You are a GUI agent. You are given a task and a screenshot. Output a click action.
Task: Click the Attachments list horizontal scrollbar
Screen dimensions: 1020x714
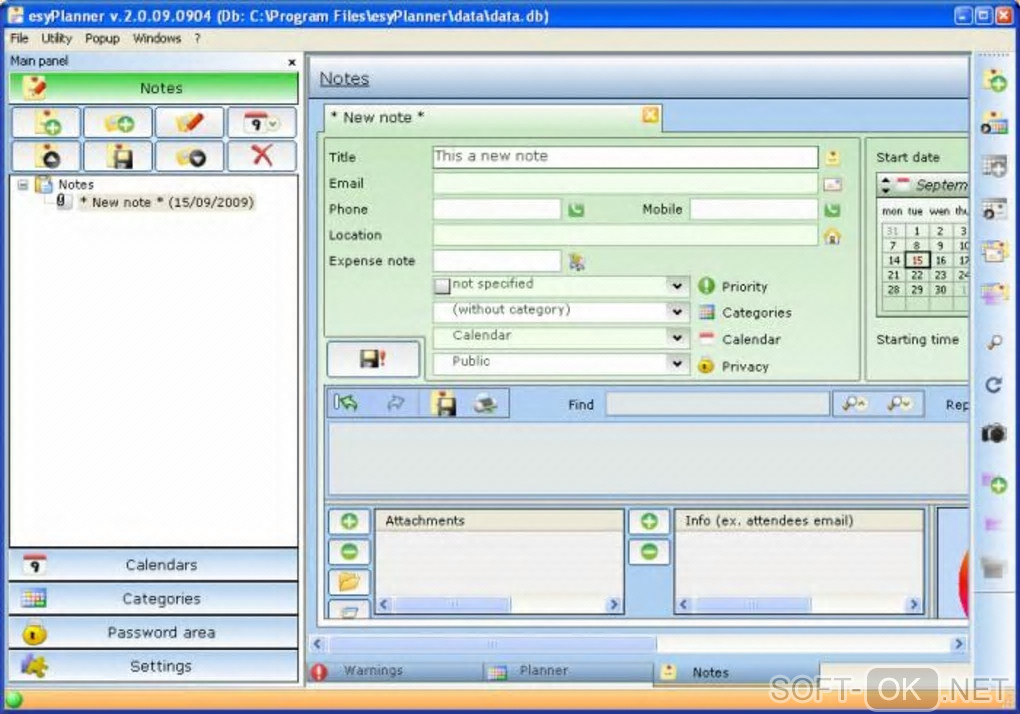498,605
